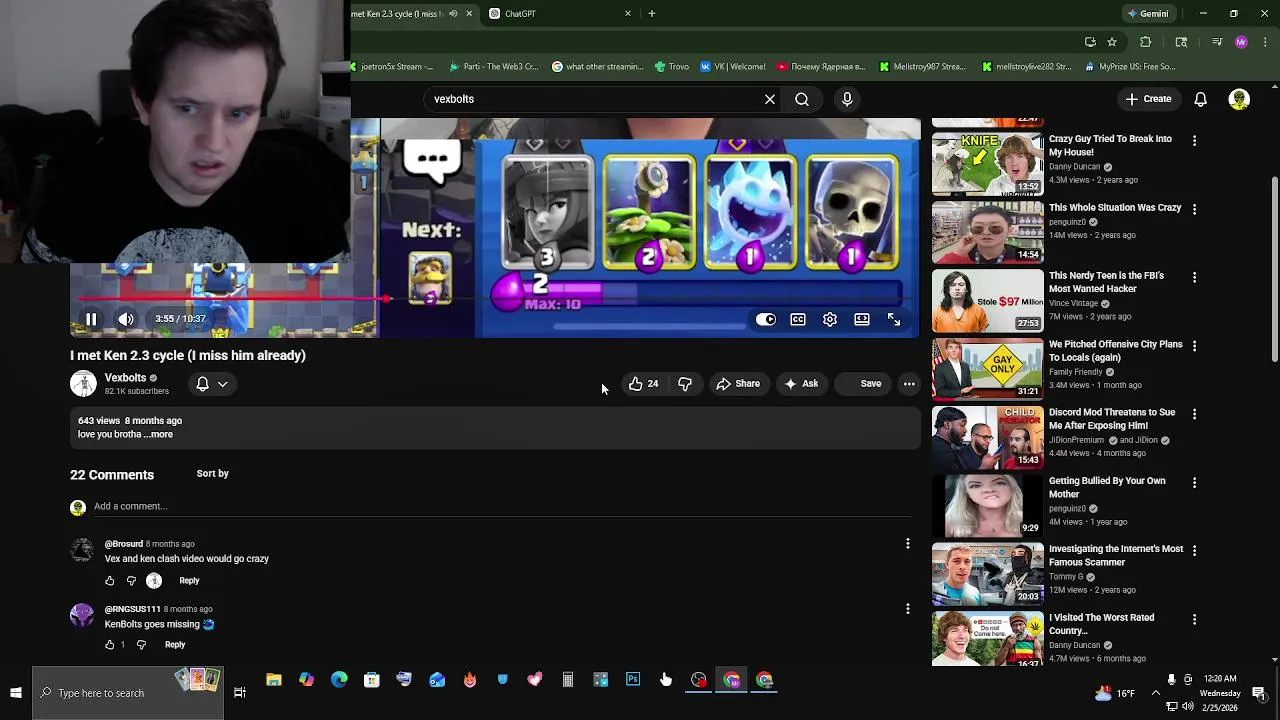
Task: Open more options for Discord Mod Threatens to Sue
Action: point(1194,414)
